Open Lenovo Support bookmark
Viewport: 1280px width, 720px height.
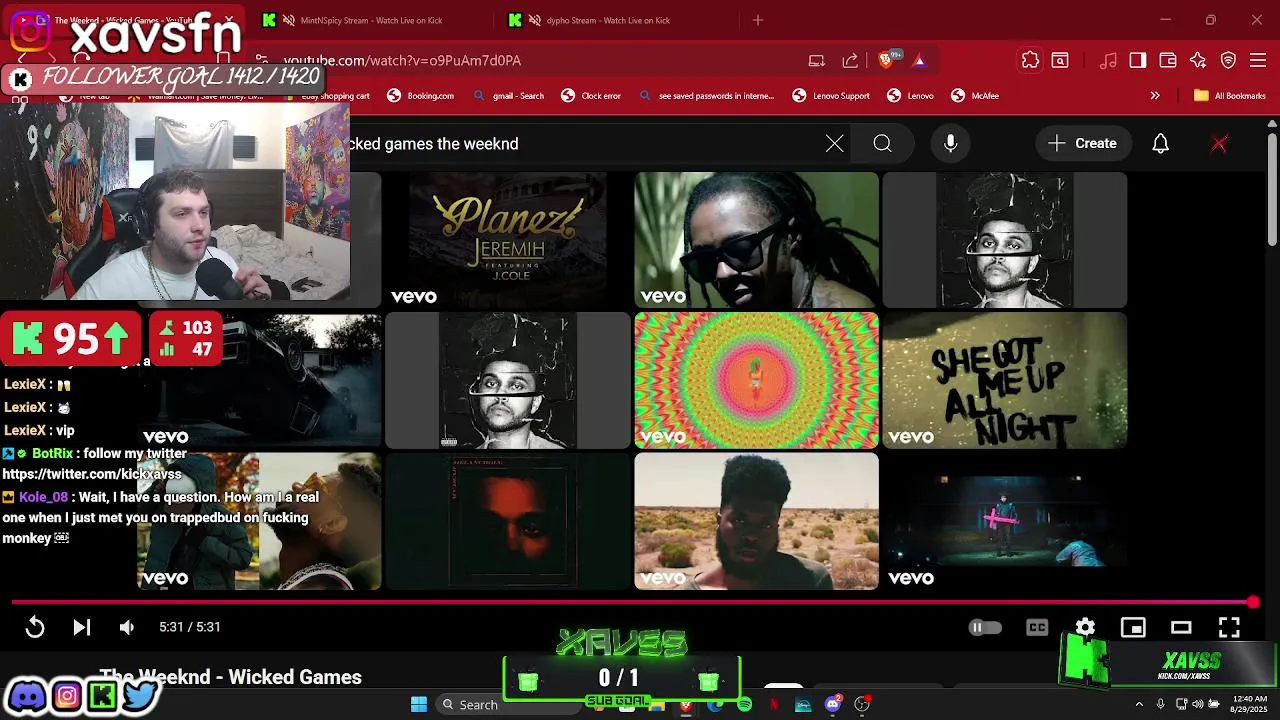(831, 96)
